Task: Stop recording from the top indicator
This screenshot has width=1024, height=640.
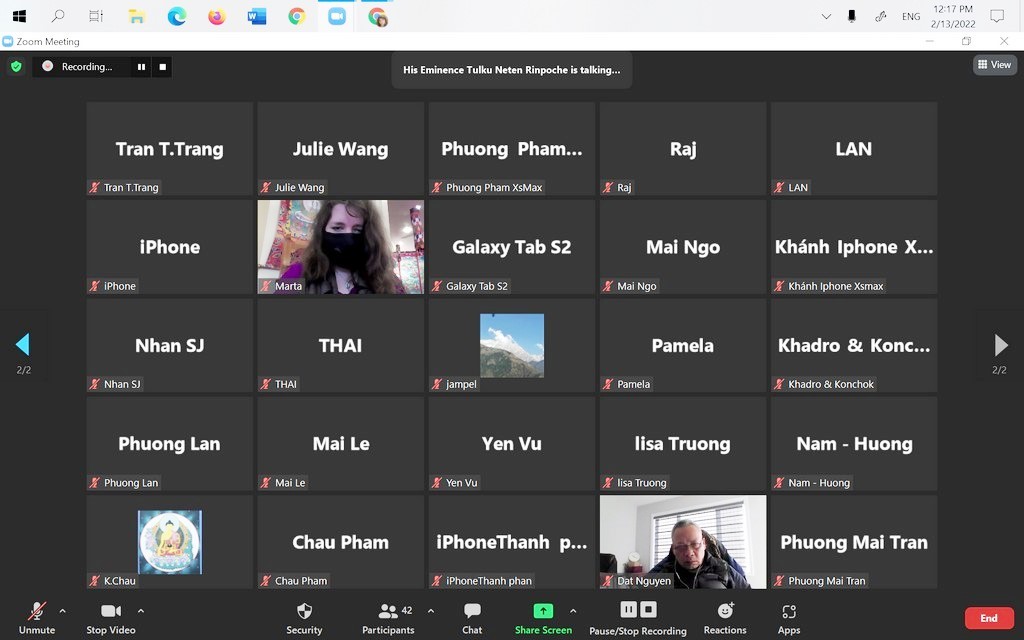Action: coord(163,67)
